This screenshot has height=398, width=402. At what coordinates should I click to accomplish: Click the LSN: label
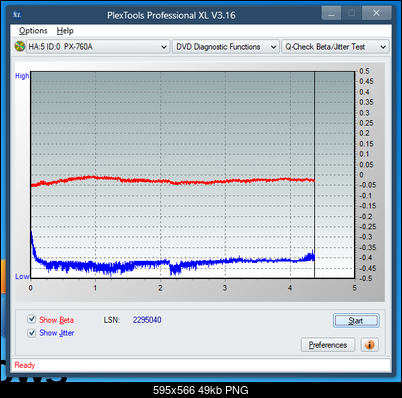[112, 320]
